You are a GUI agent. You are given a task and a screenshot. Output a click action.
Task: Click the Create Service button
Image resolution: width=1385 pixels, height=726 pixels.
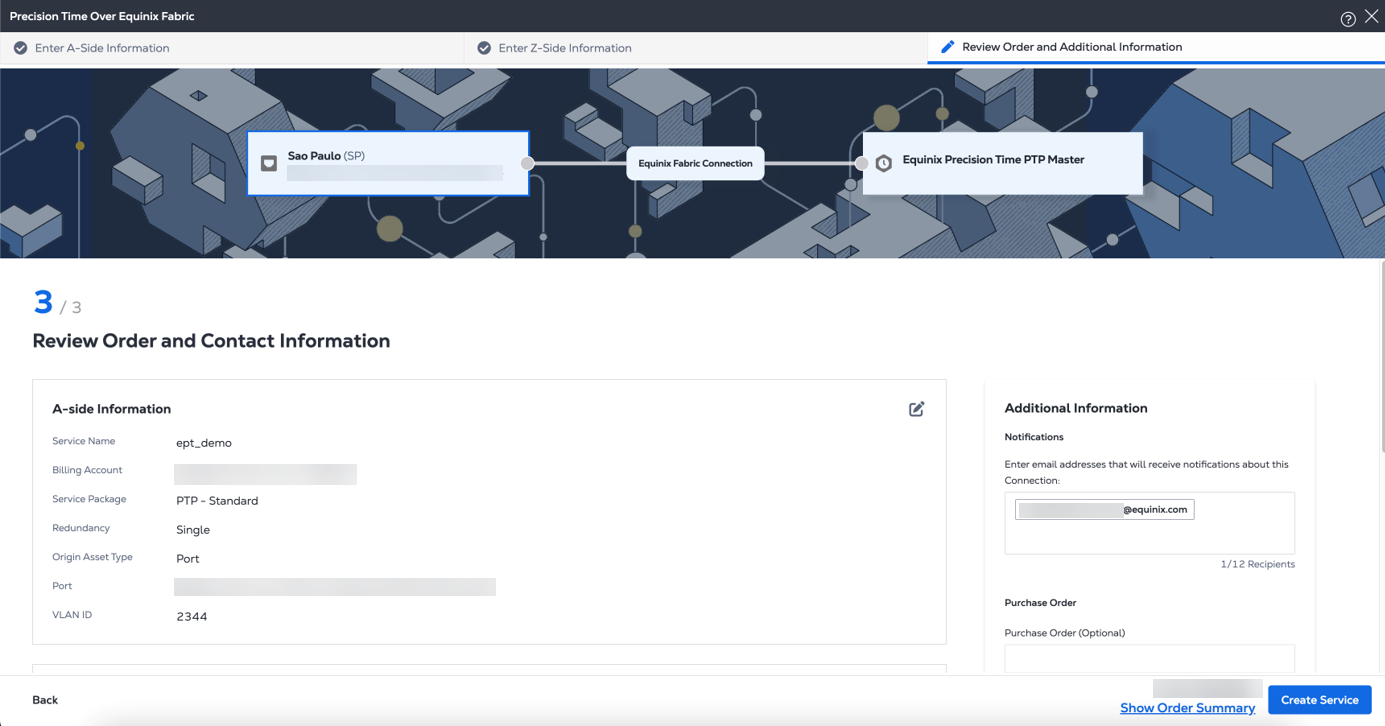(x=1319, y=700)
